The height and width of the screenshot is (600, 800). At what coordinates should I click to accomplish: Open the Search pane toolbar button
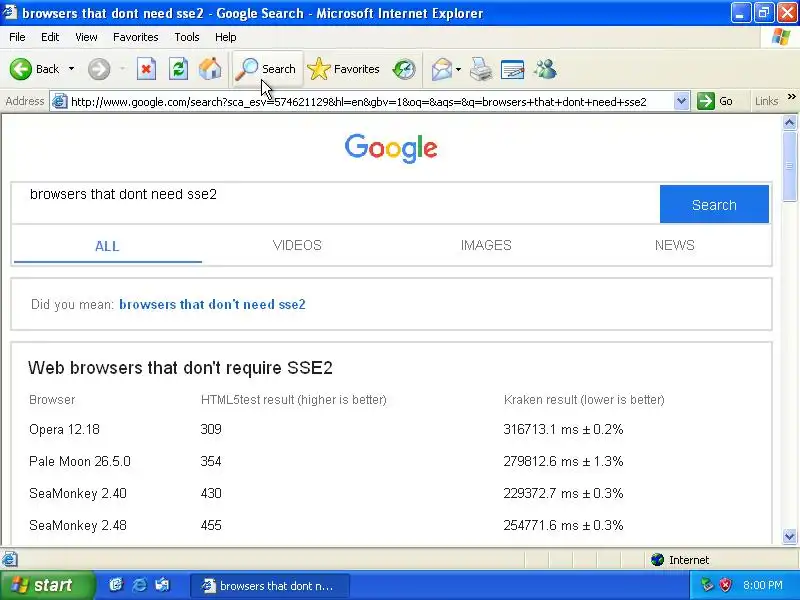(x=267, y=69)
